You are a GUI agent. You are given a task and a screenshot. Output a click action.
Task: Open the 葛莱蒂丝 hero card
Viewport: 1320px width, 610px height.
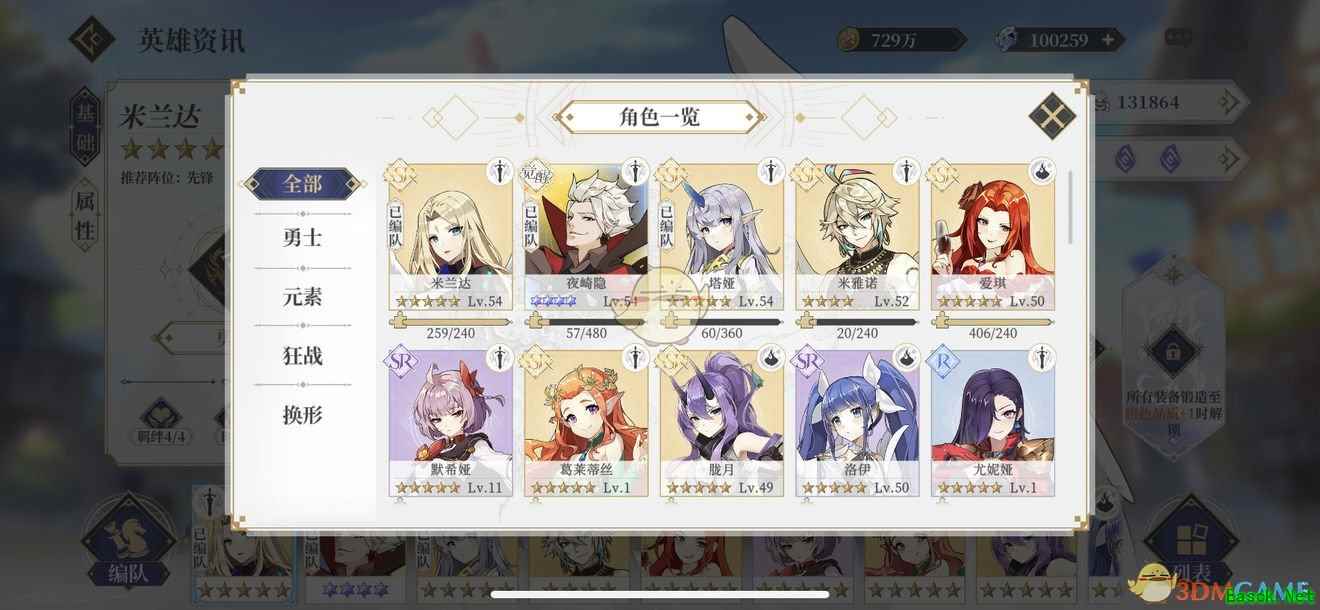point(586,423)
